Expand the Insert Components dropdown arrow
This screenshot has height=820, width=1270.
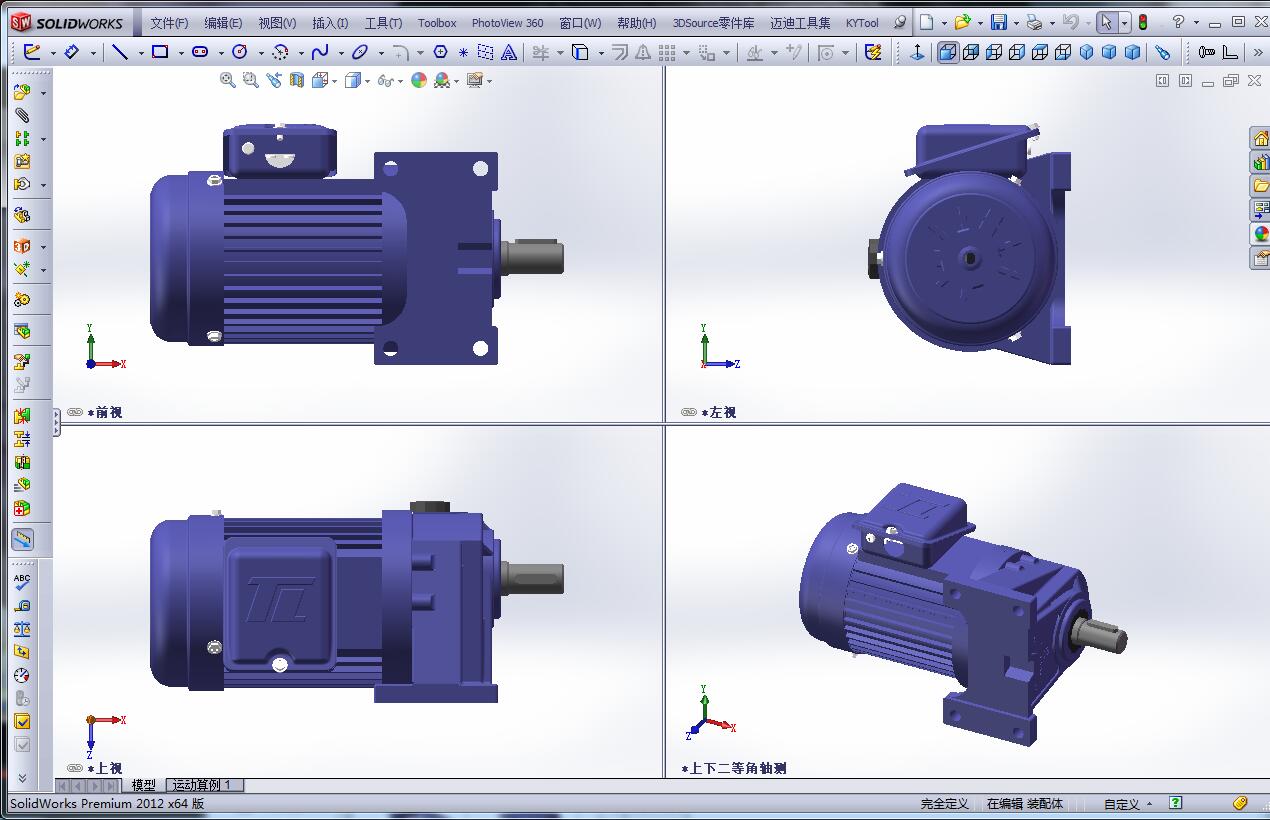click(43, 93)
